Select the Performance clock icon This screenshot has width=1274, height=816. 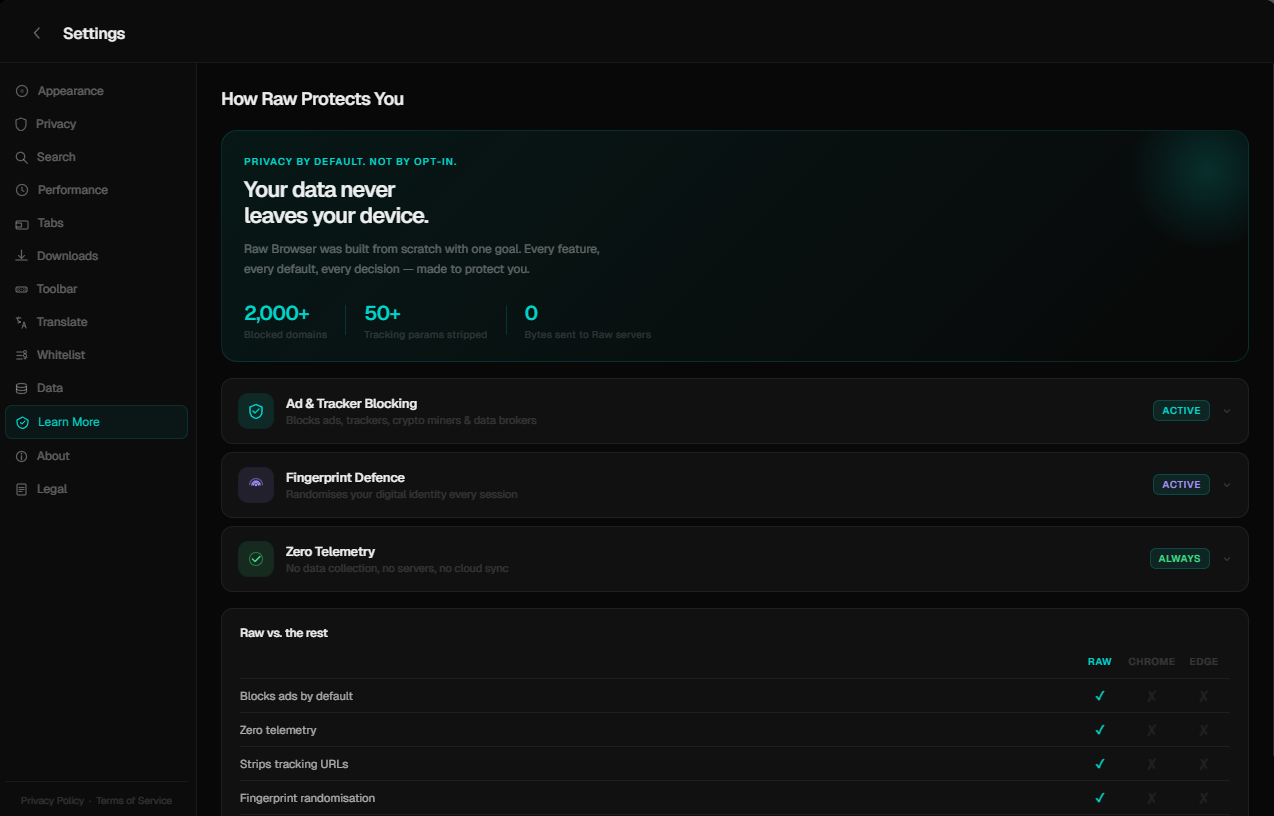point(21,189)
